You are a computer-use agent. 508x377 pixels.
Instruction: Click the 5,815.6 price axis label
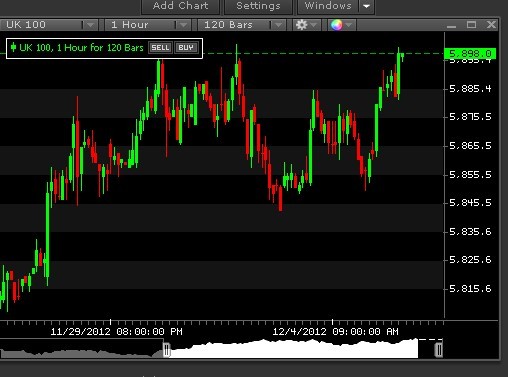coord(470,289)
